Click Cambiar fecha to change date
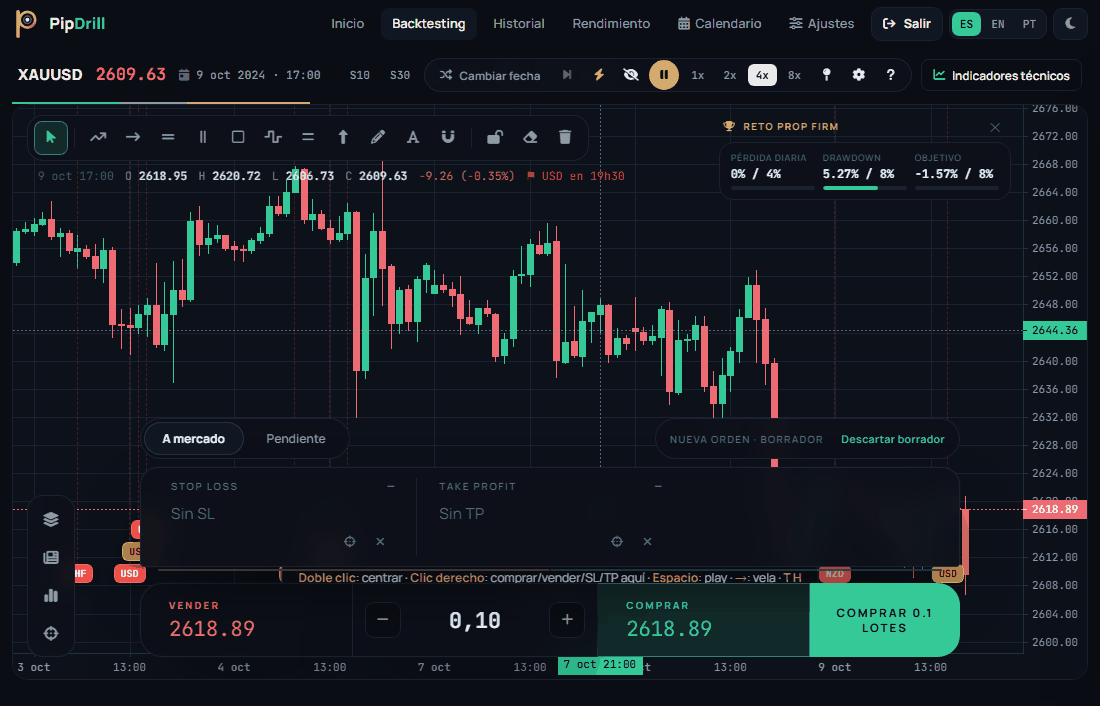1100x706 pixels. click(490, 75)
